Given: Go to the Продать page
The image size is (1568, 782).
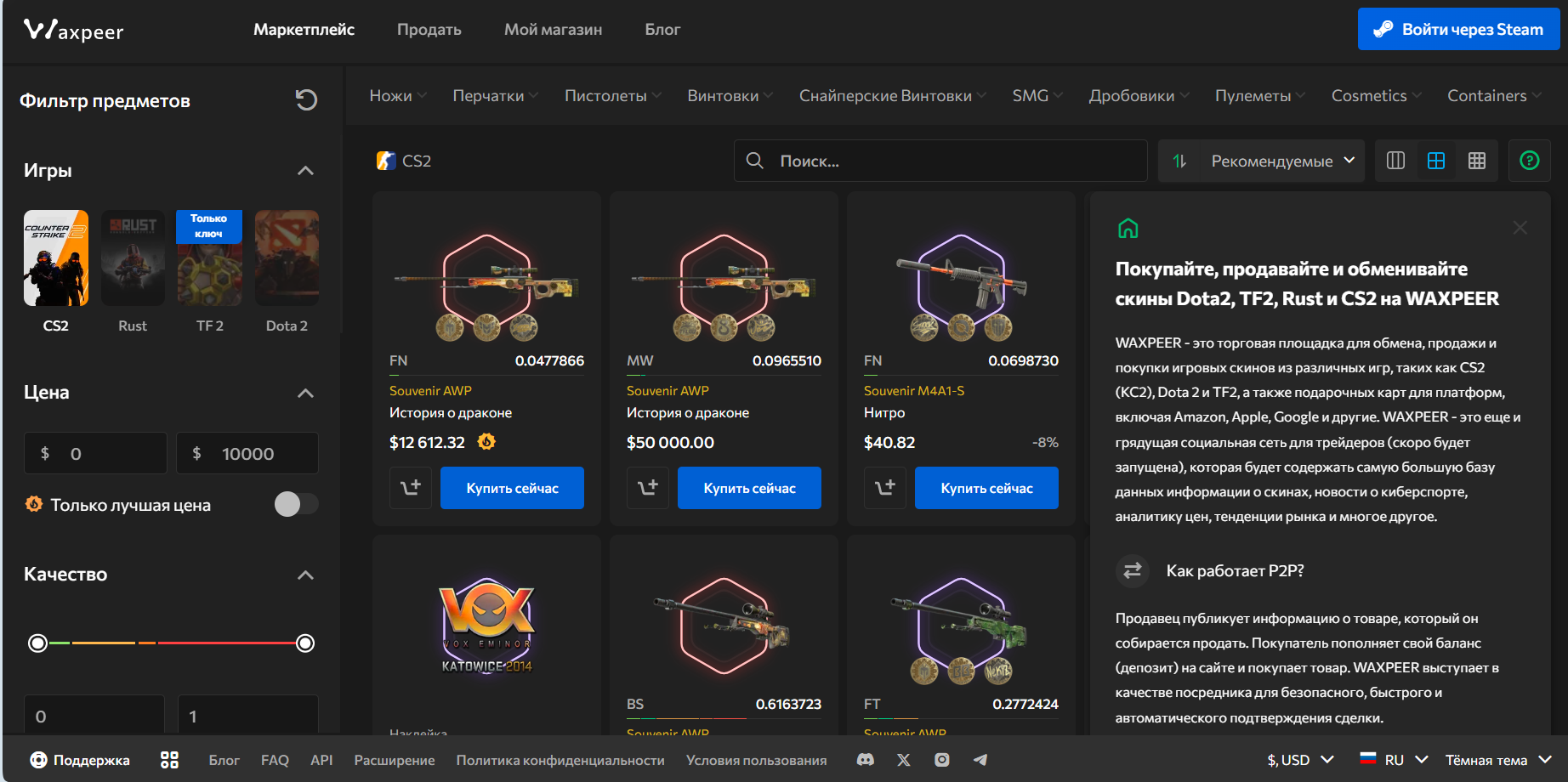Looking at the screenshot, I should (x=429, y=30).
